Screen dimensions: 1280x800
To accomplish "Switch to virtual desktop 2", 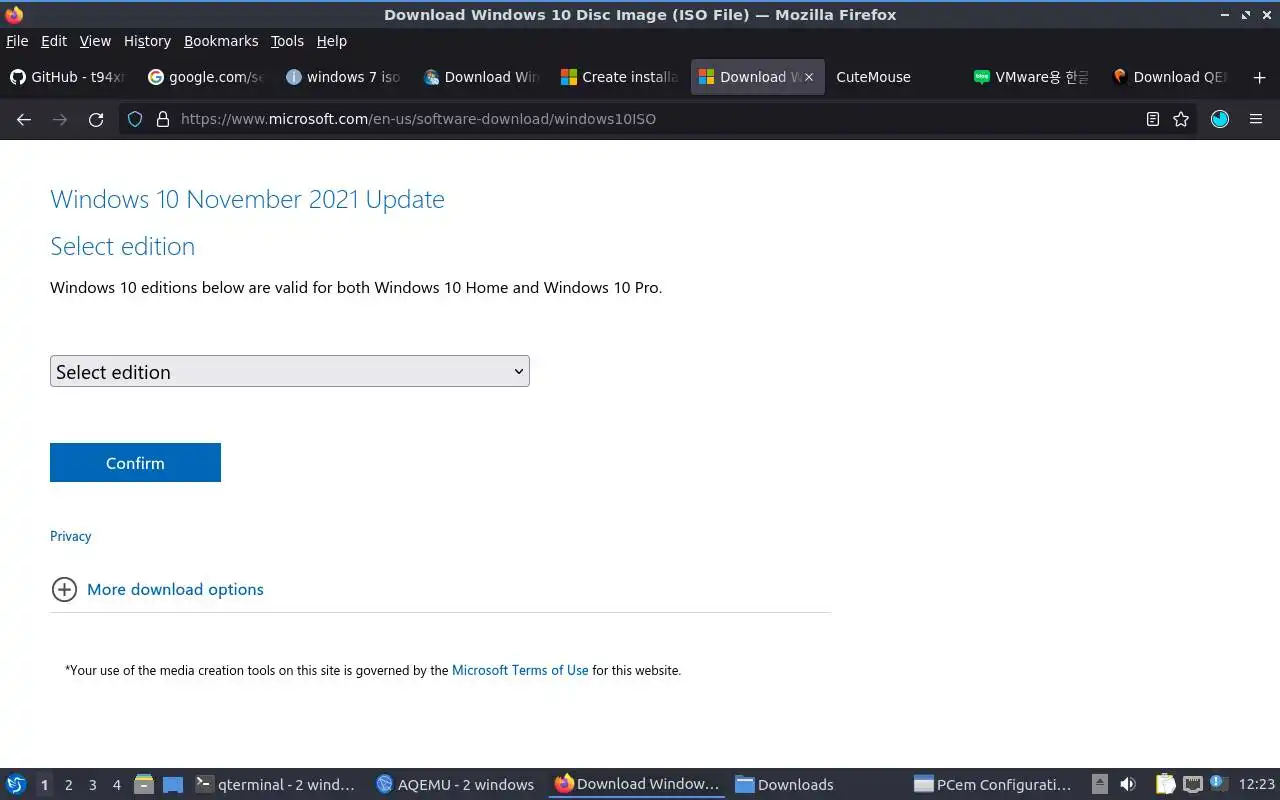I will click(x=68, y=785).
